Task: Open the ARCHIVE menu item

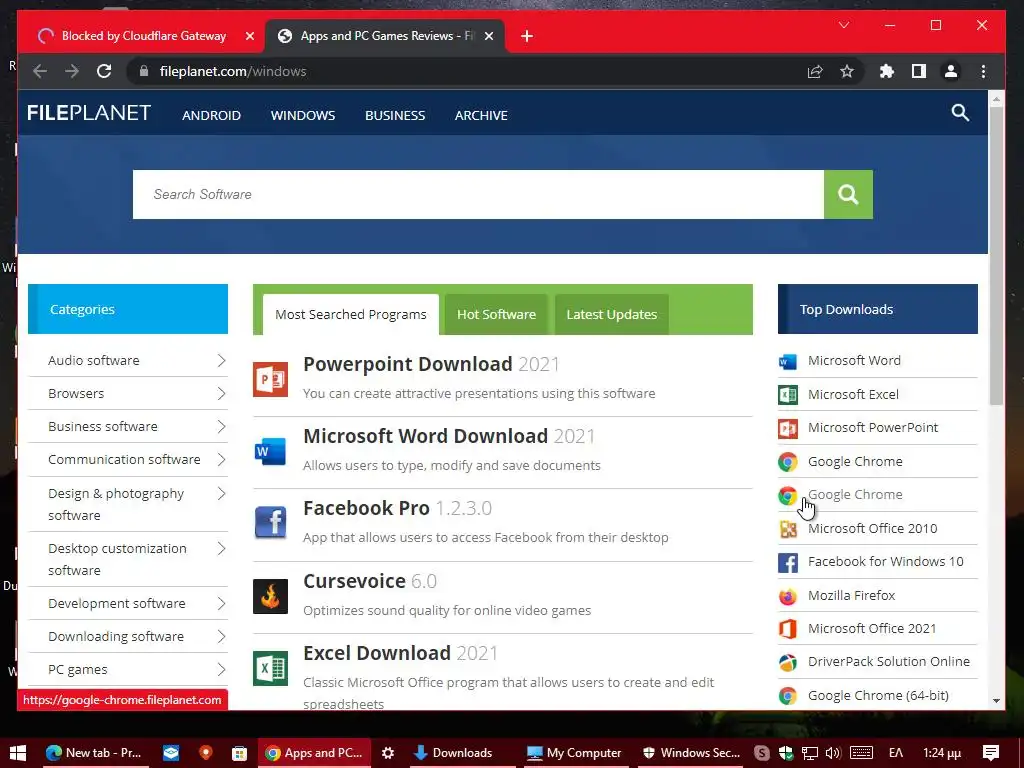Action: [x=481, y=116]
